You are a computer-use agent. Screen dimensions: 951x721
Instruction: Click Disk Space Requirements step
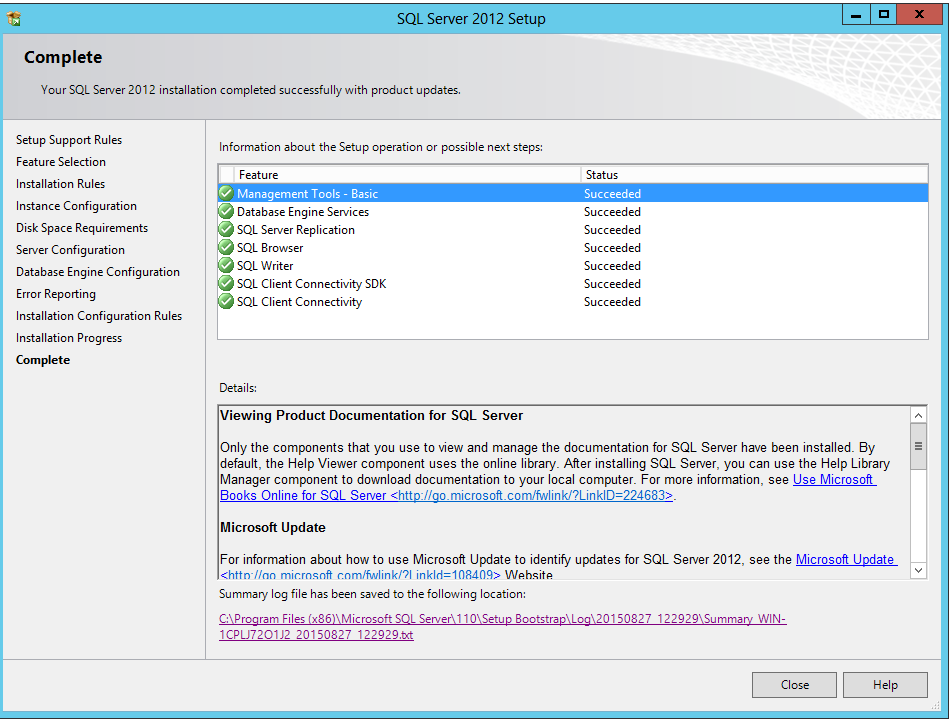82,228
